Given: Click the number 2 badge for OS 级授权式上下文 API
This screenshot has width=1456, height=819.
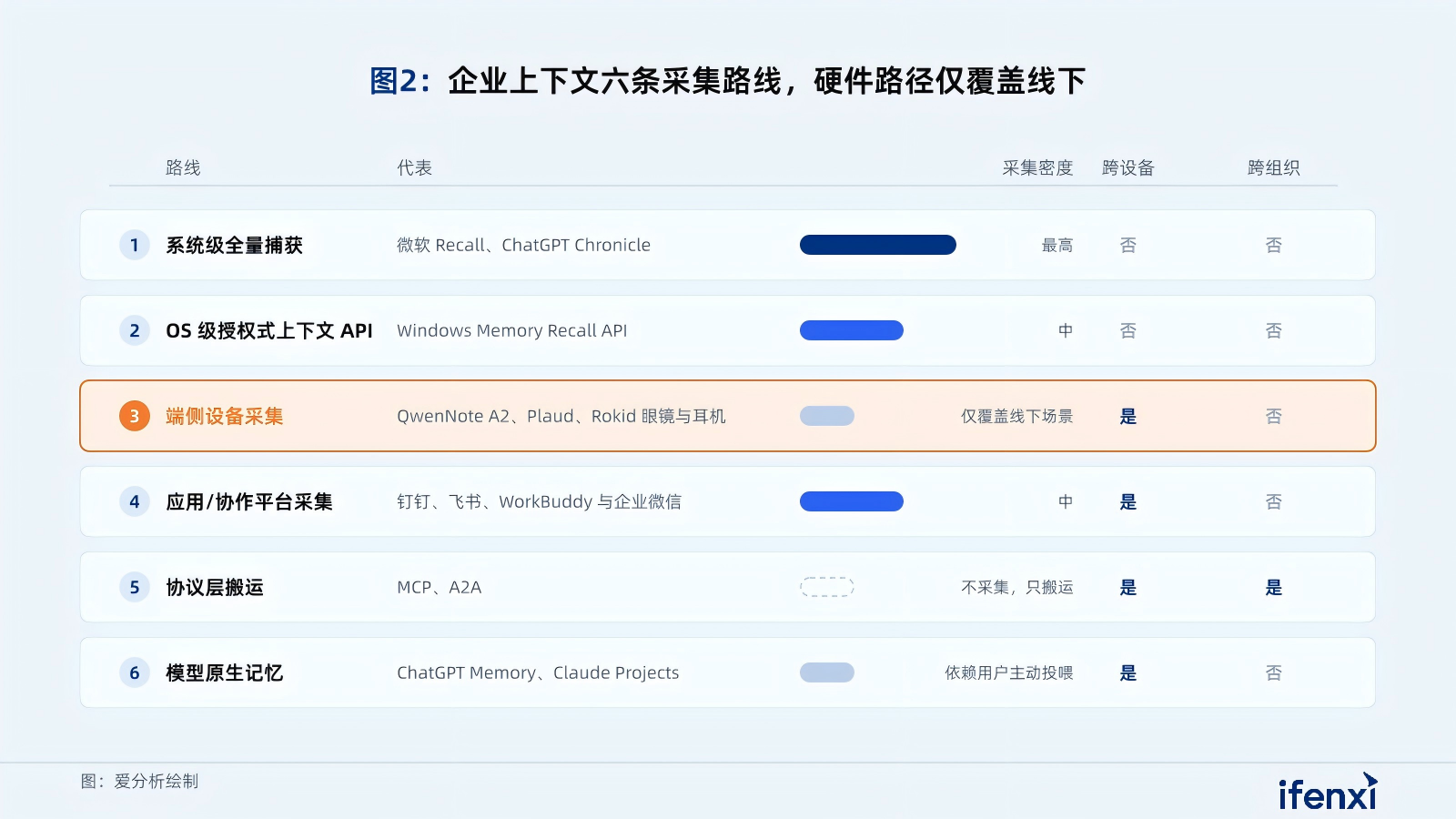Looking at the screenshot, I should [135, 330].
